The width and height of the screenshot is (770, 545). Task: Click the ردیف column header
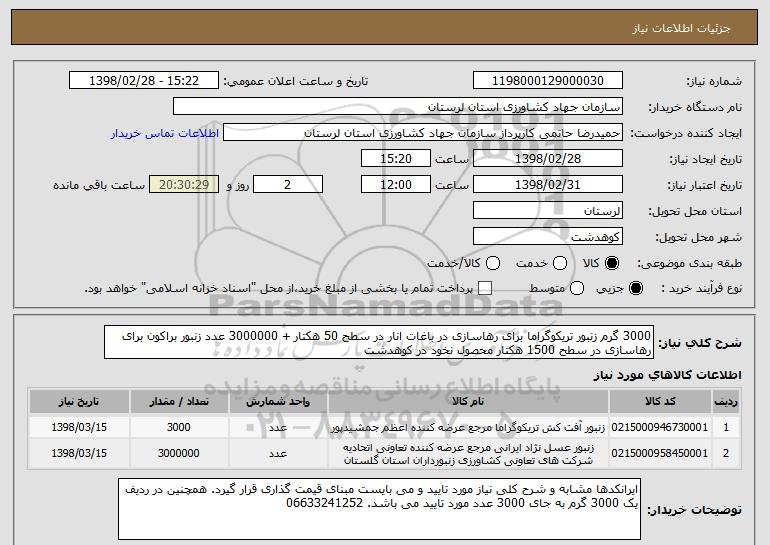tap(726, 402)
